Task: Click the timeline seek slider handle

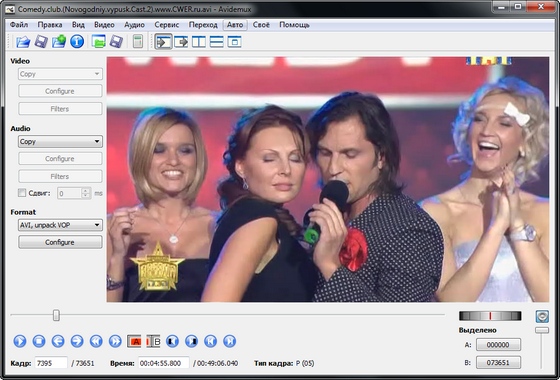Action: [x=56, y=315]
